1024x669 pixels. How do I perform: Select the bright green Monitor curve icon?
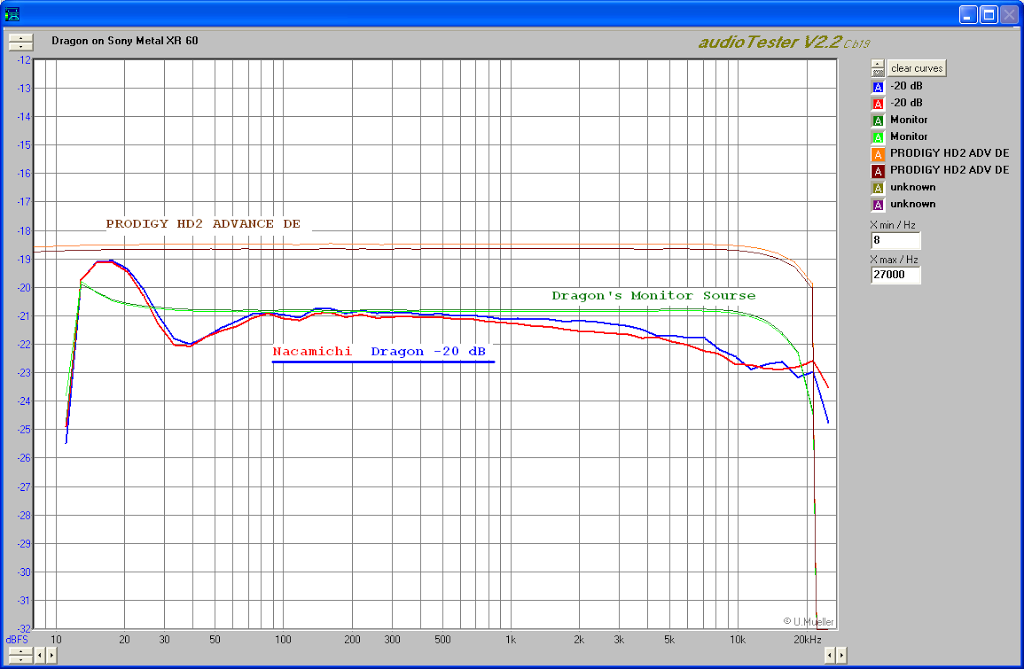(878, 138)
